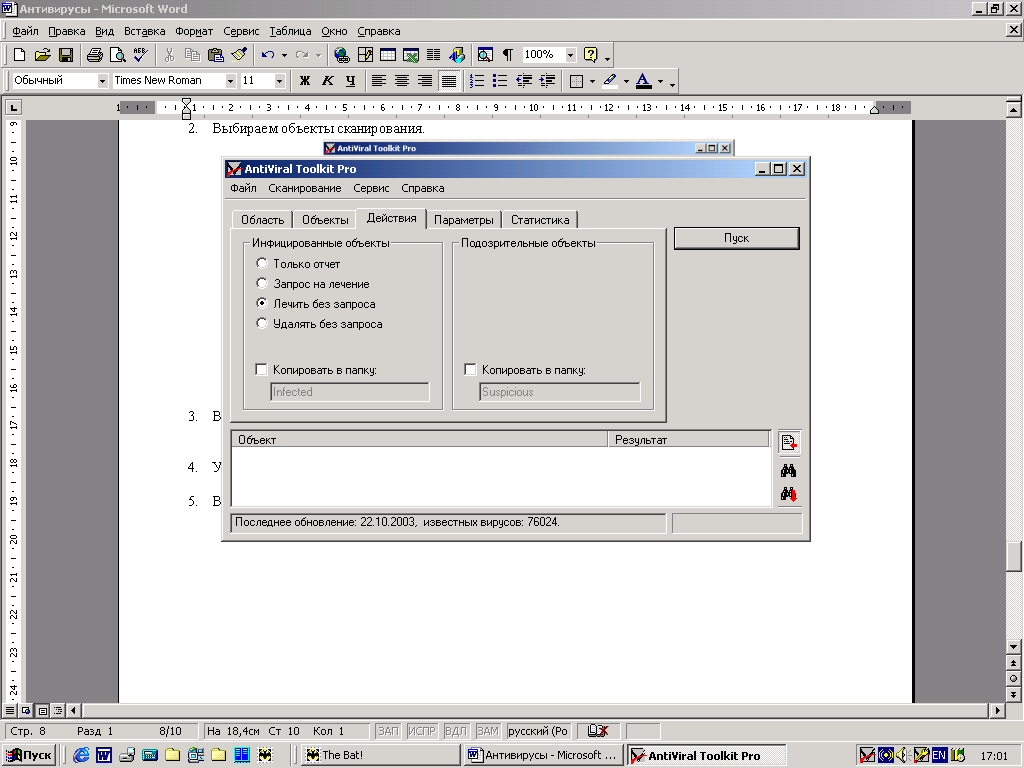1024x768 pixels.
Task: Turn on bulleted list
Action: tap(500, 80)
